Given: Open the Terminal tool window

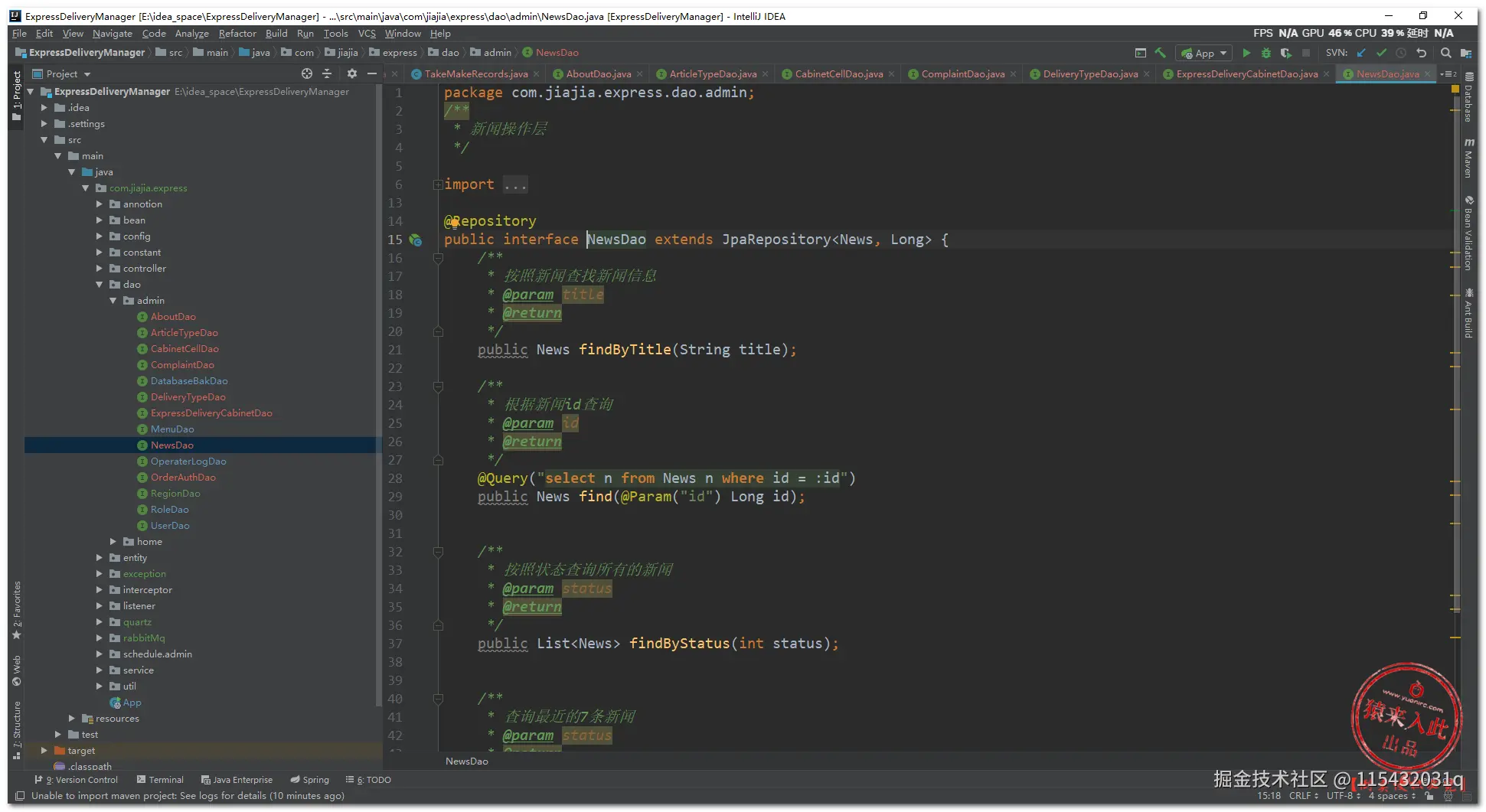Looking at the screenshot, I should point(160,780).
